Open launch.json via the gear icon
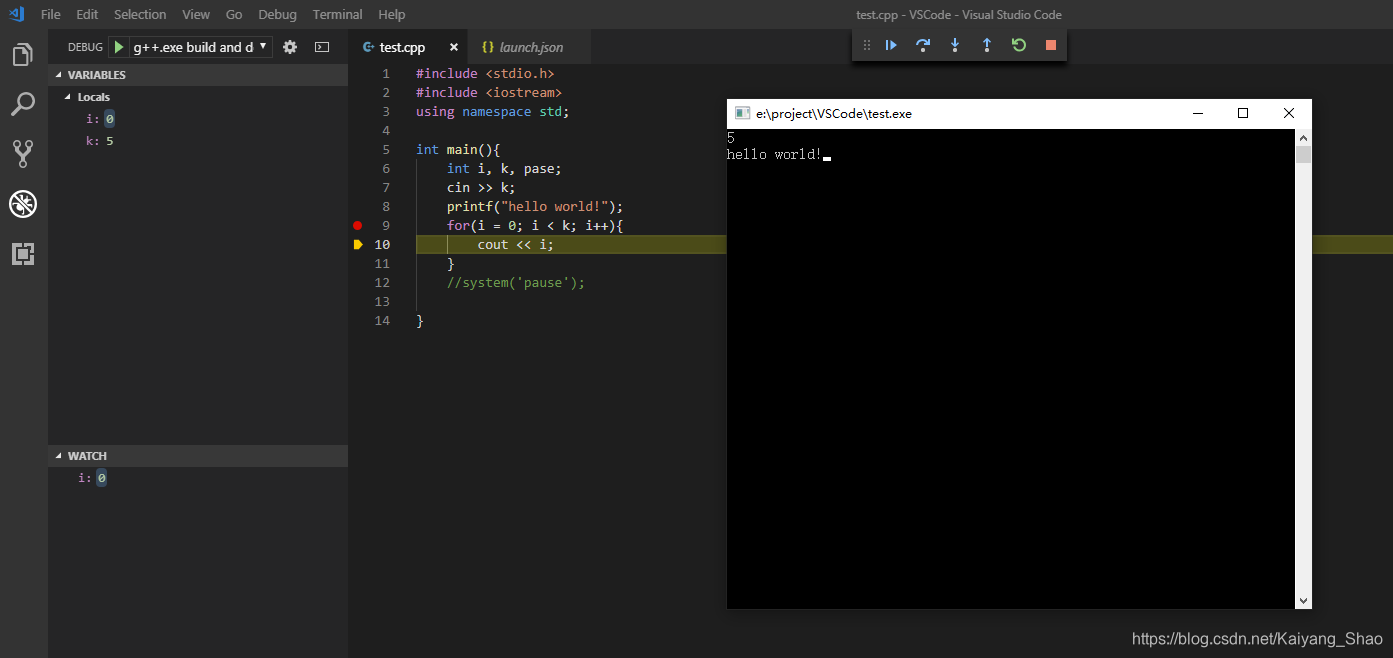 (x=290, y=47)
